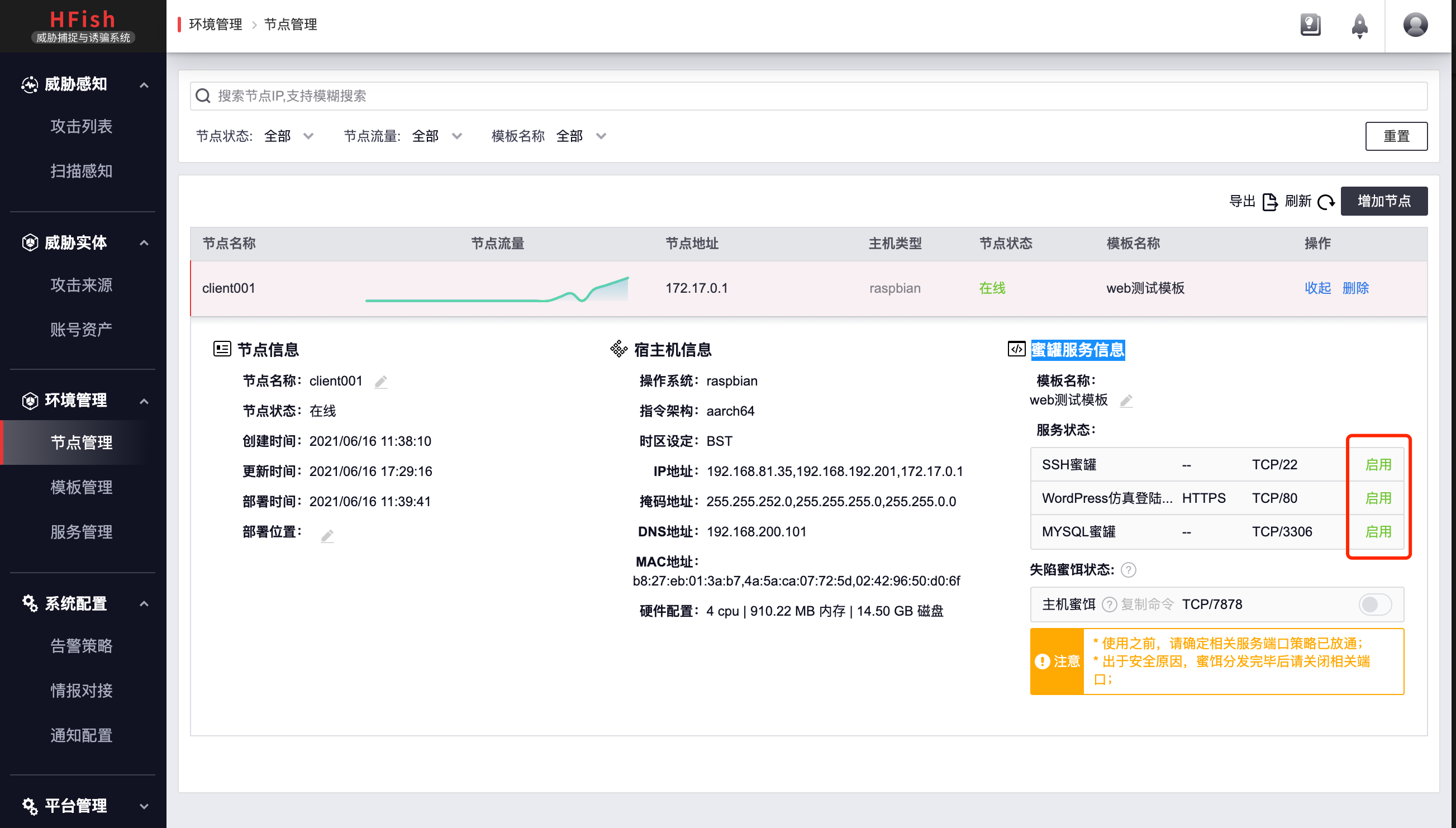Click the TCP/3306 port of MYSQL蜜罐
Viewport: 1456px width, 828px height.
[x=1282, y=532]
